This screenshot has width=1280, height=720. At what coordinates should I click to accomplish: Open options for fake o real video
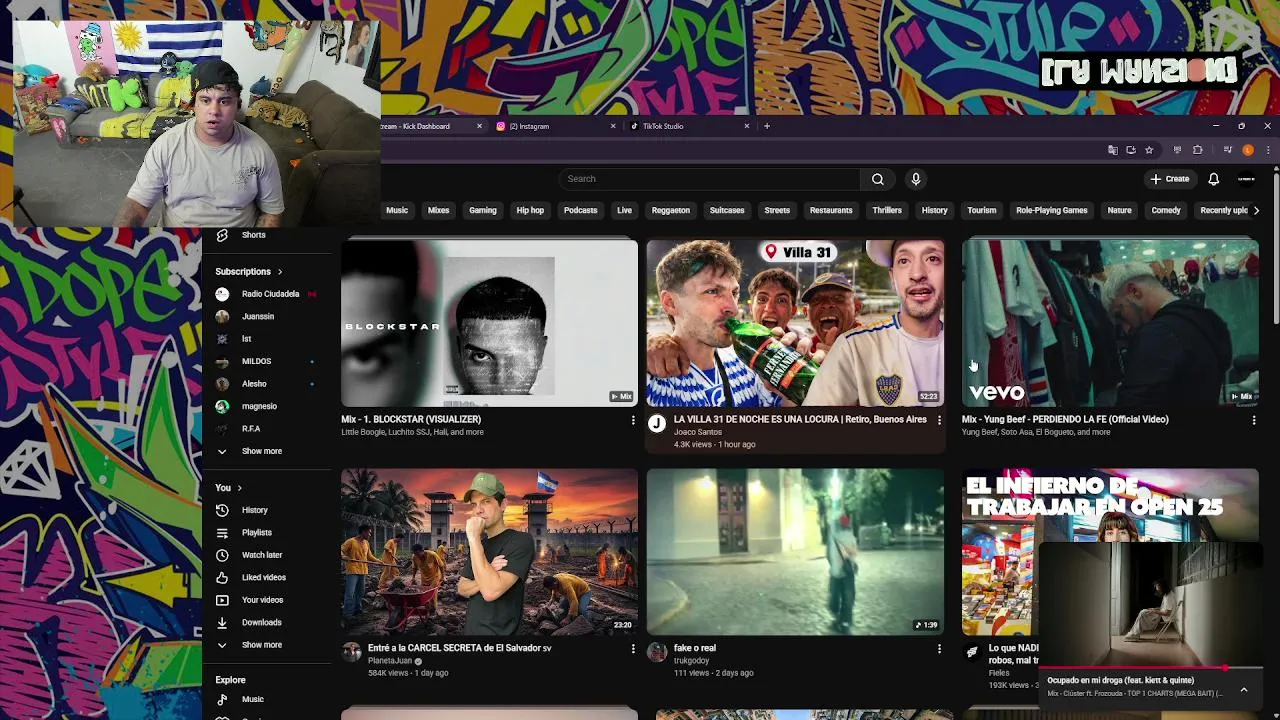(939, 649)
